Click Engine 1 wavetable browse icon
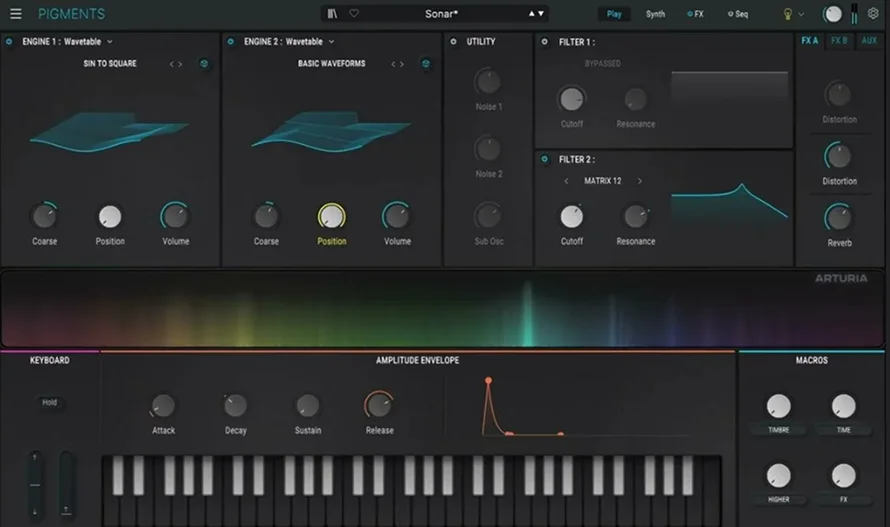This screenshot has width=890, height=527. (204, 64)
